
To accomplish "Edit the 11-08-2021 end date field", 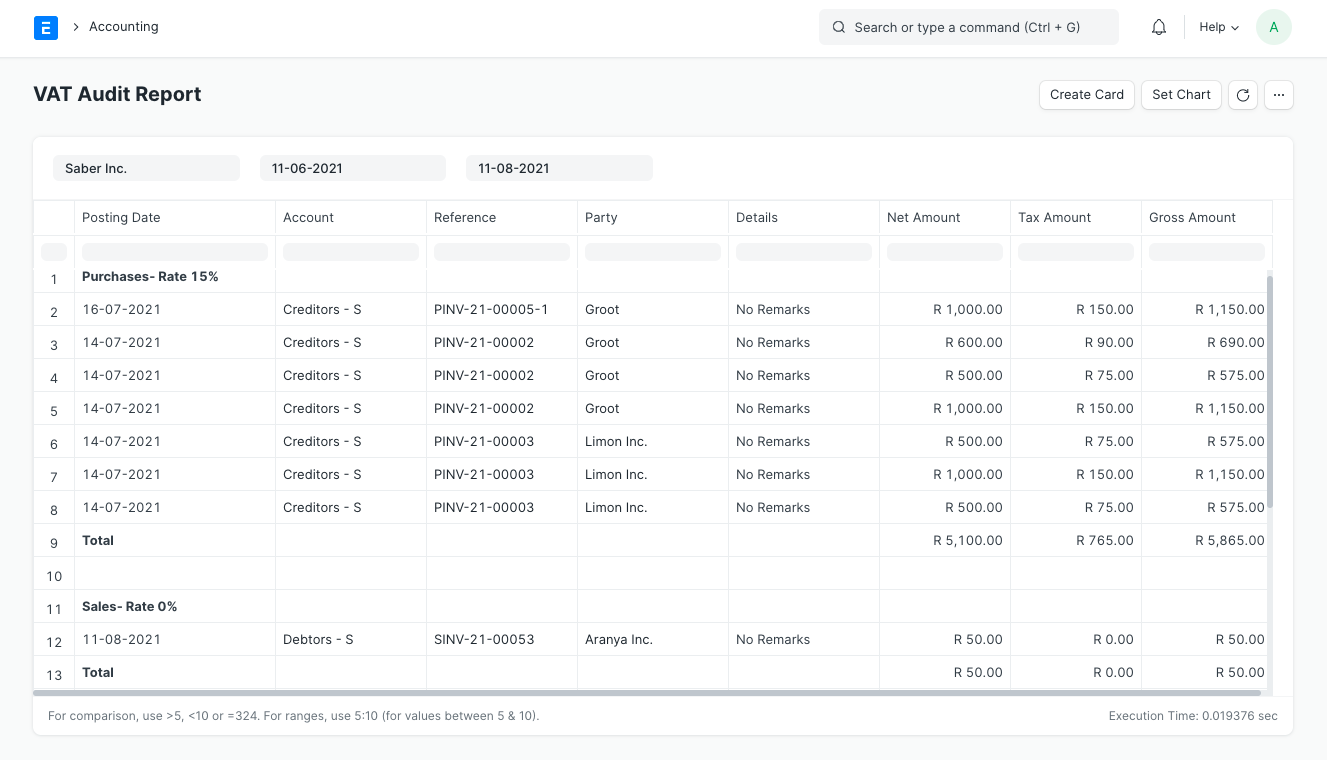I will (559, 168).
